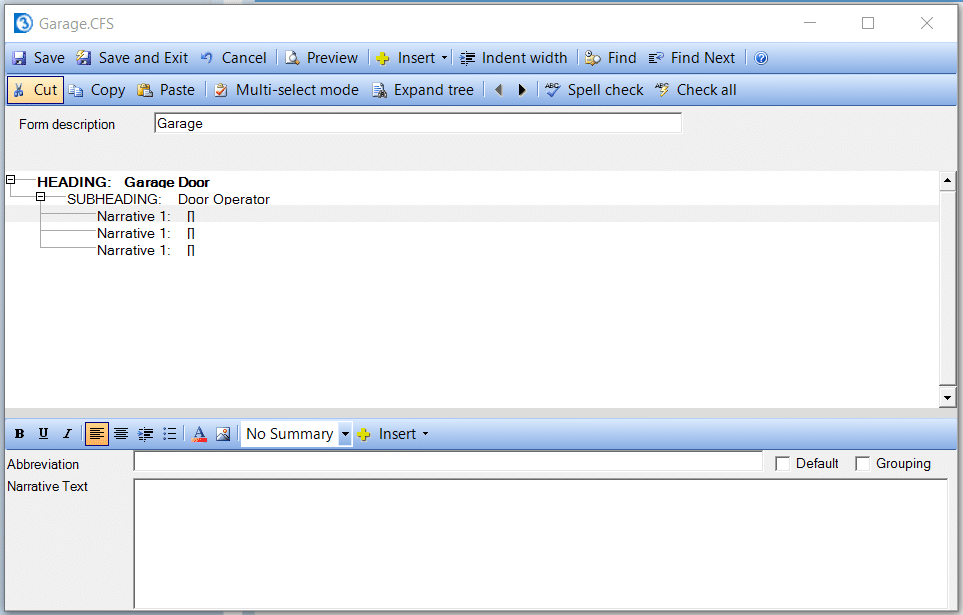This screenshot has width=963, height=615.
Task: Open the top toolbar Insert menu
Action: point(412,58)
